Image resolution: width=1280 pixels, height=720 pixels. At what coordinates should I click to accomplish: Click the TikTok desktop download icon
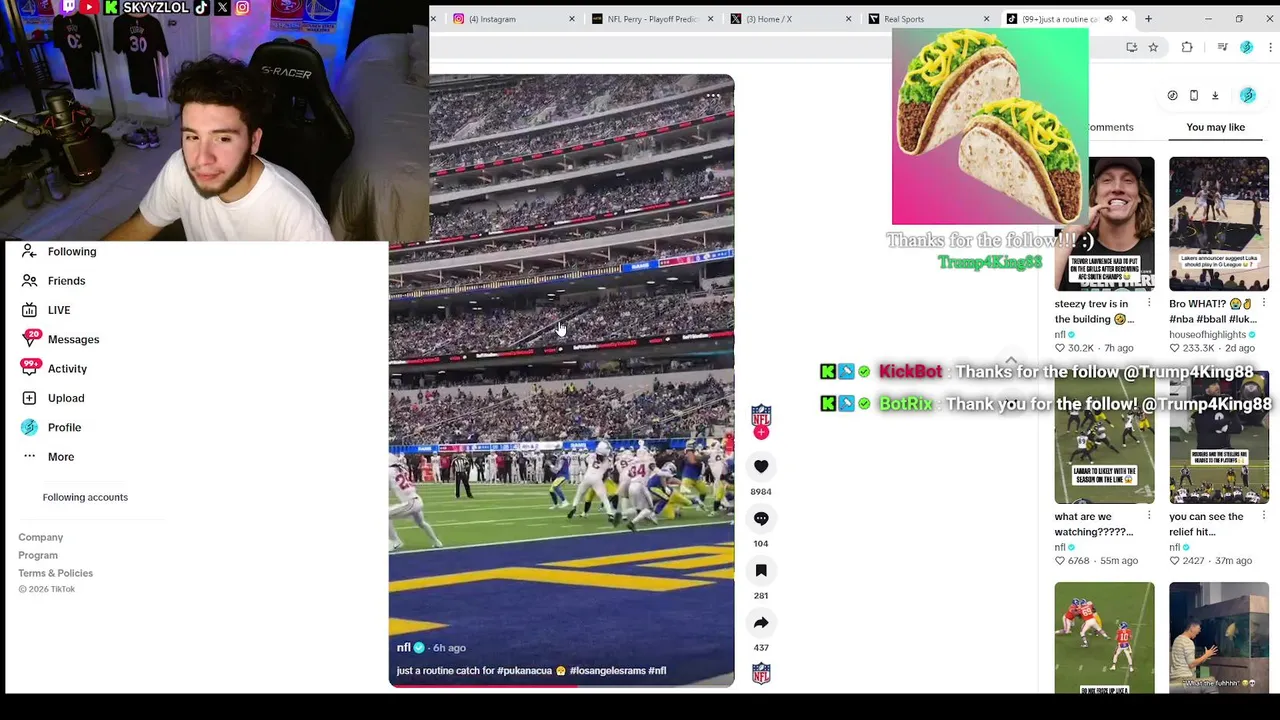[1215, 96]
